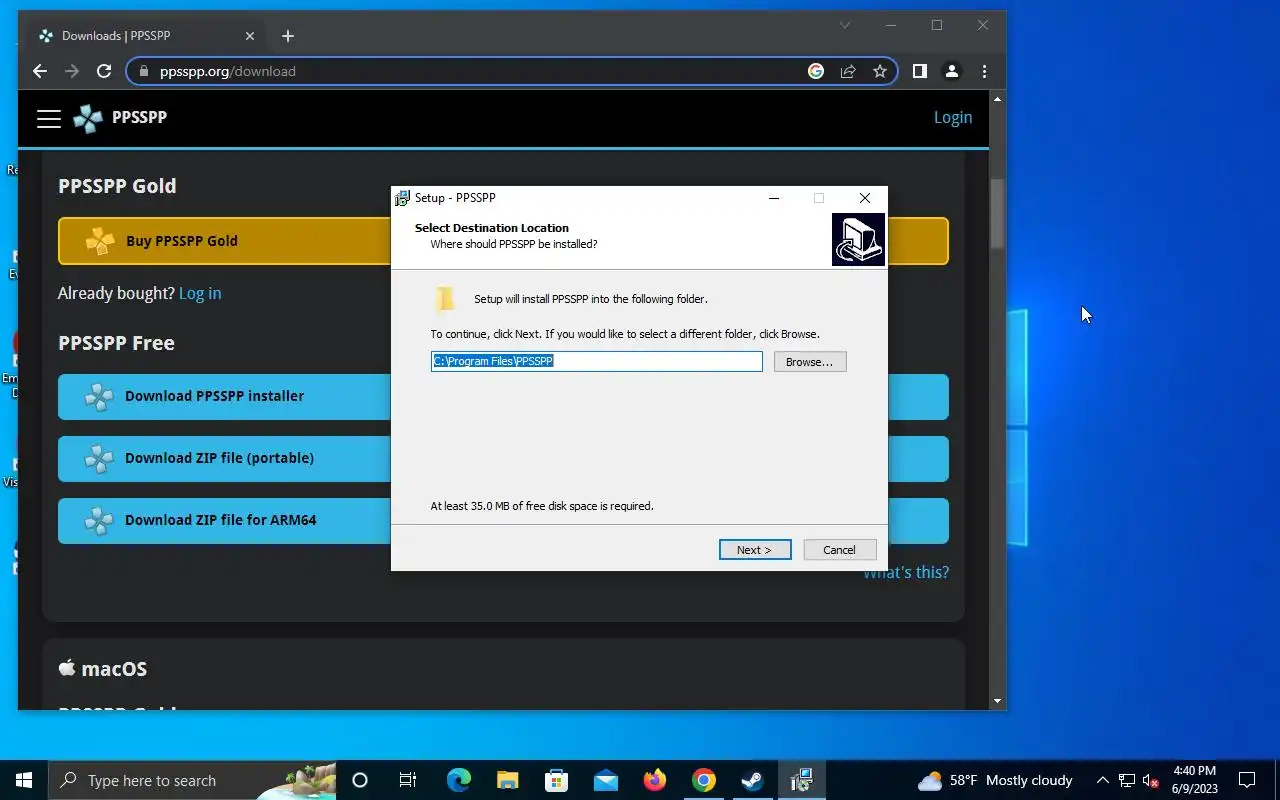Click scrollbar up arrow in Chrome
Image resolution: width=1280 pixels, height=800 pixels.
point(997,99)
